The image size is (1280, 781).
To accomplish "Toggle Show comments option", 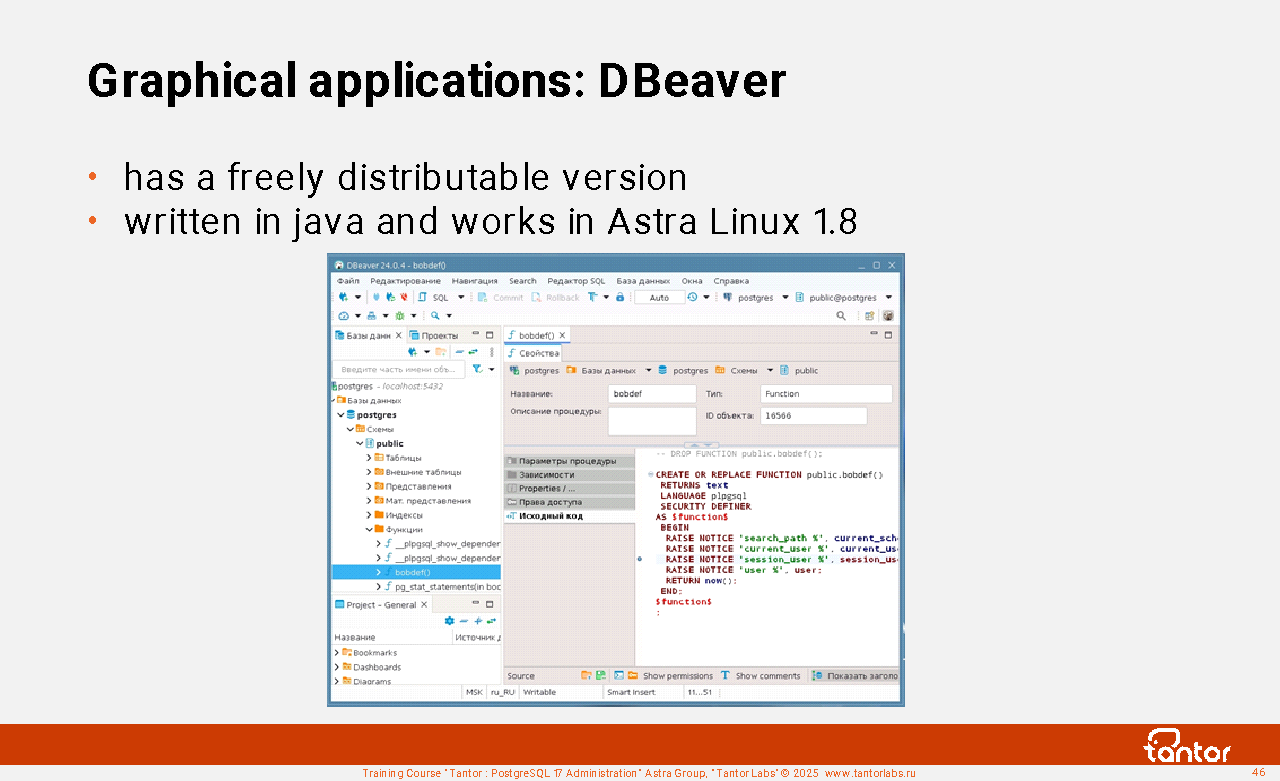I will coord(760,676).
